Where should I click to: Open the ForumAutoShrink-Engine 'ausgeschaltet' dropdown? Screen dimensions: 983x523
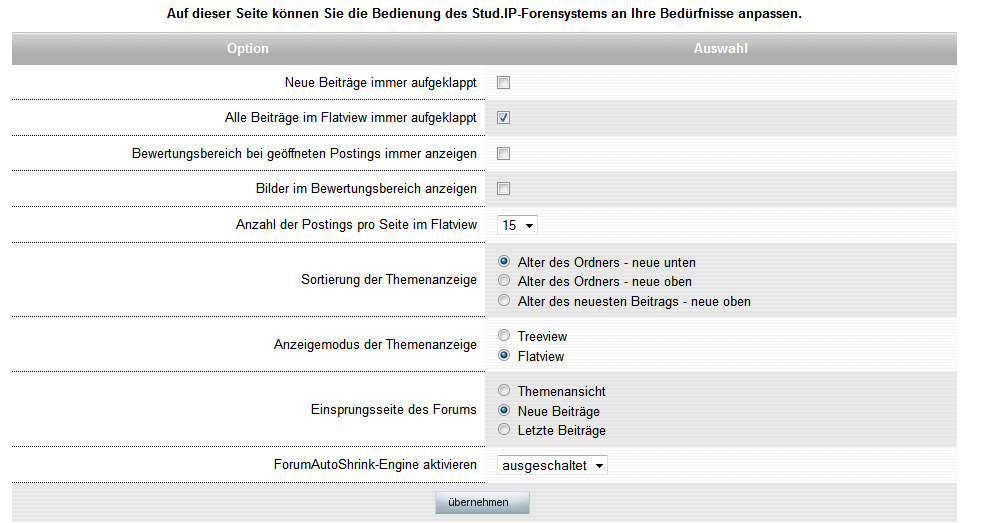click(x=552, y=465)
